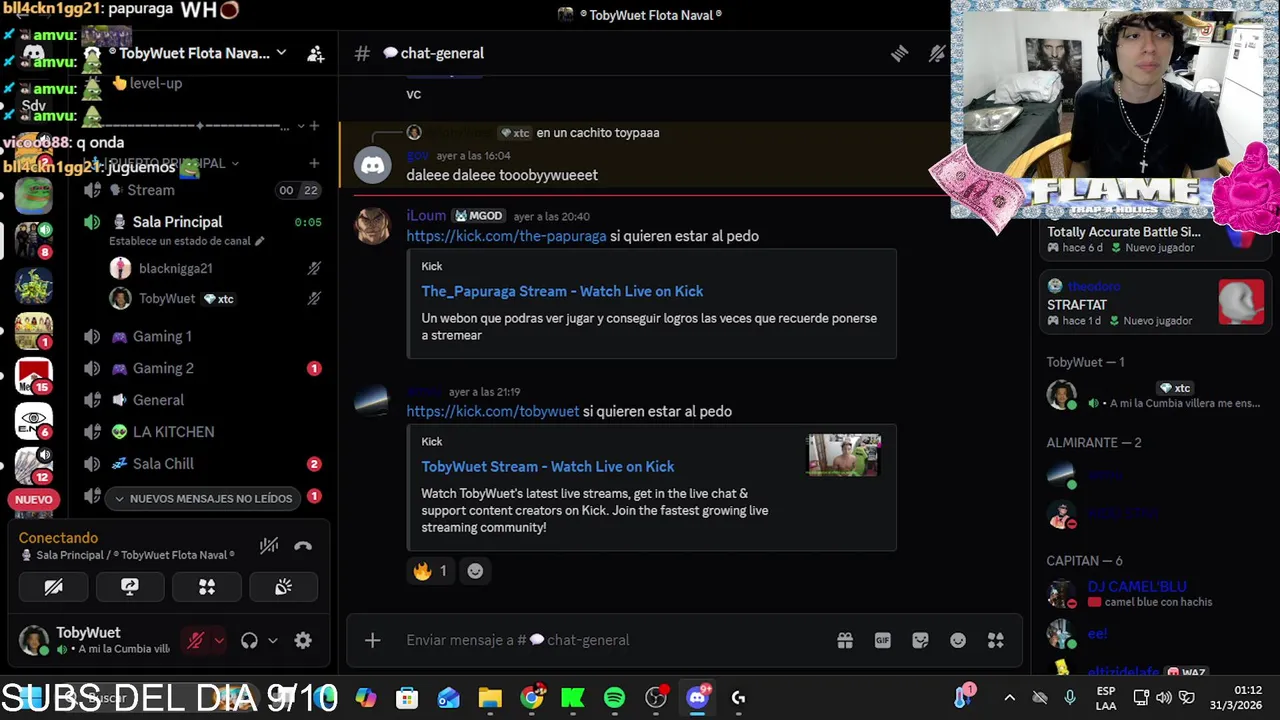Open the STRAFTAT activity card
Image resolution: width=1280 pixels, height=720 pixels.
point(1155,303)
